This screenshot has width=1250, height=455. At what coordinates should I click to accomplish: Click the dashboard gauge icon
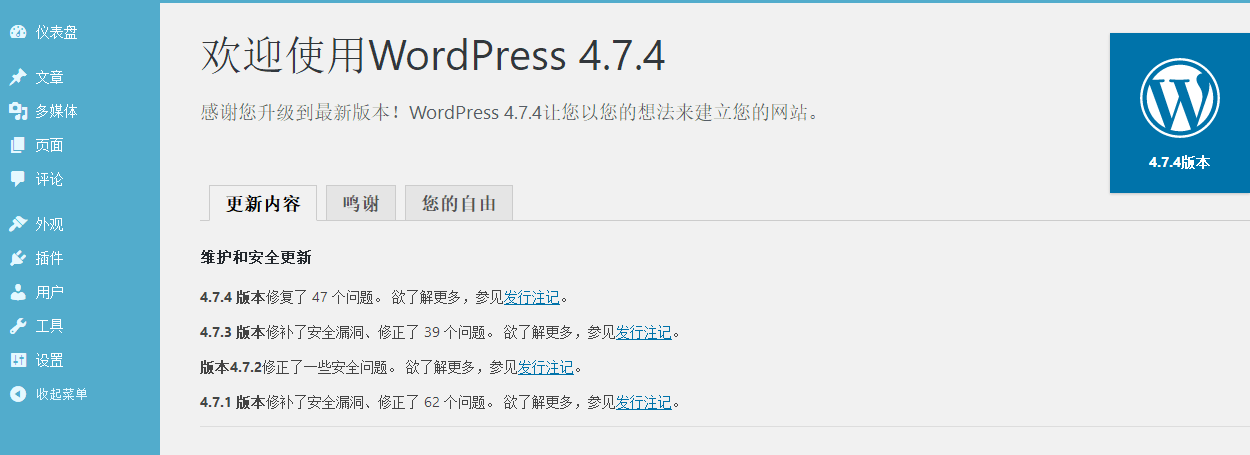pyautogui.click(x=17, y=32)
